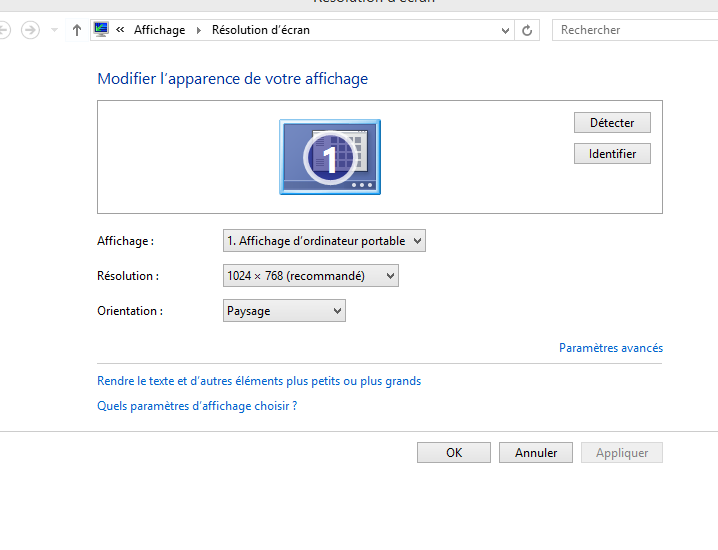718x550 pixels.
Task: Click the Résolution : label
Action: click(x=128, y=276)
